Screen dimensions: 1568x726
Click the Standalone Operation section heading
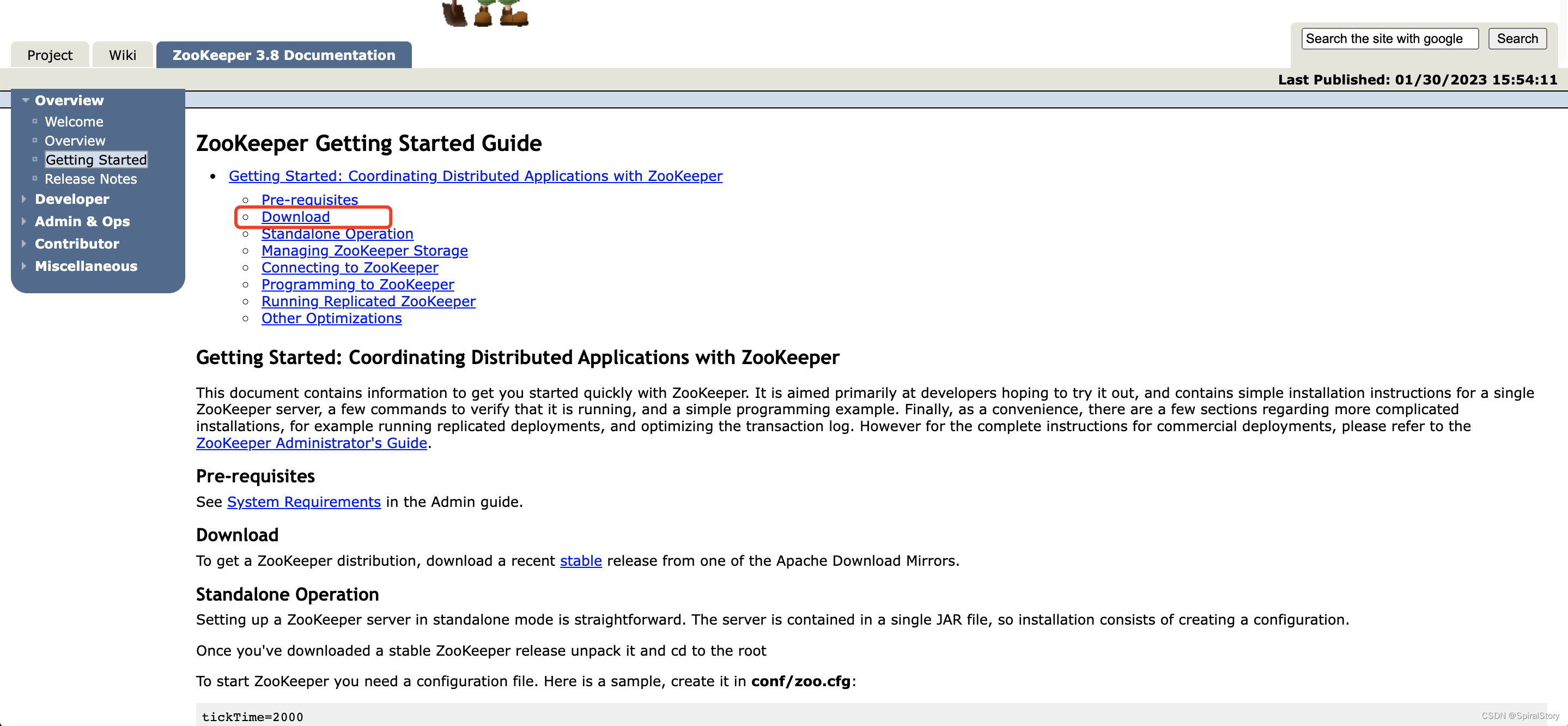tap(287, 595)
